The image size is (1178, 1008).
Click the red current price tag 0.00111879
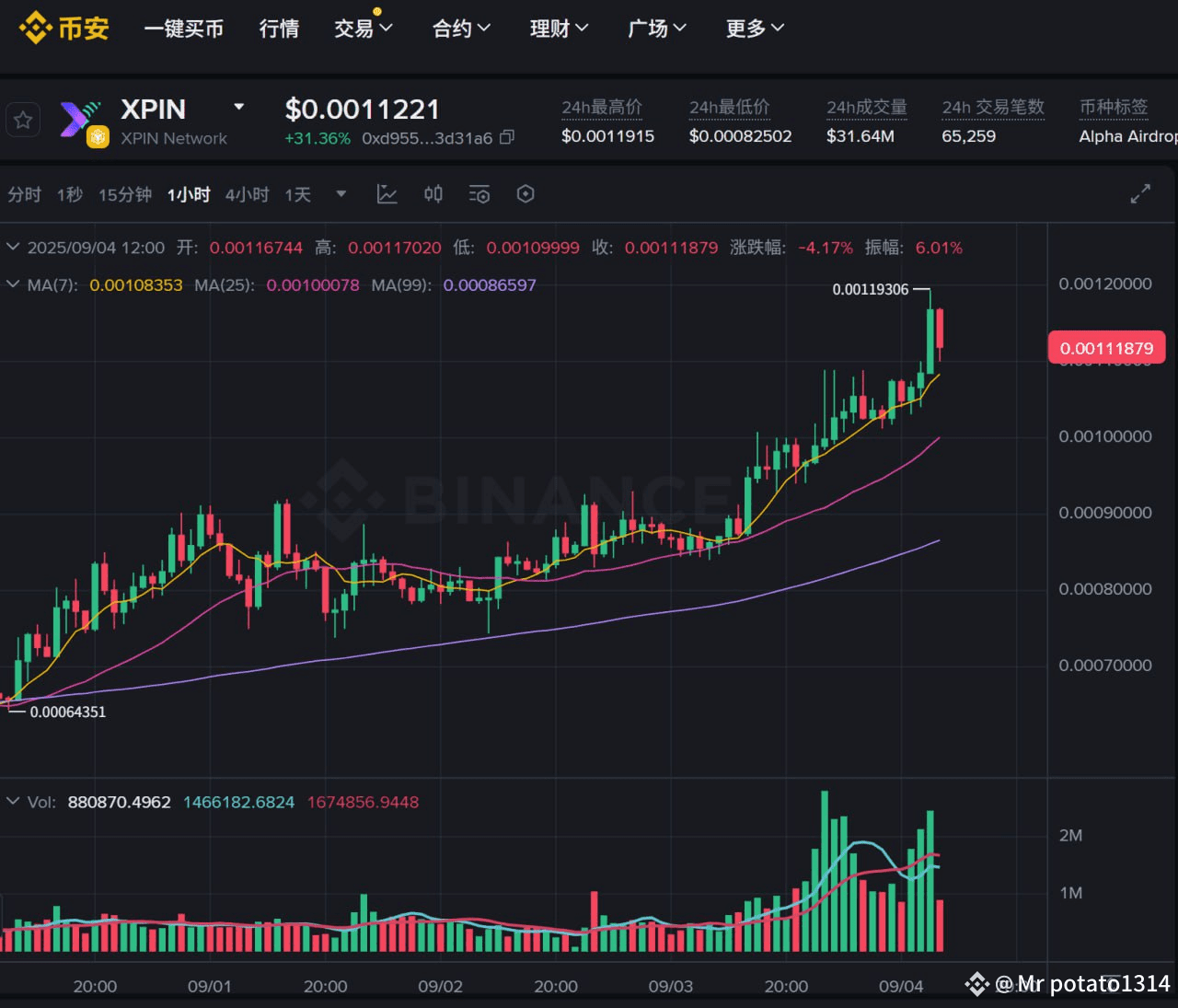[x=1106, y=347]
